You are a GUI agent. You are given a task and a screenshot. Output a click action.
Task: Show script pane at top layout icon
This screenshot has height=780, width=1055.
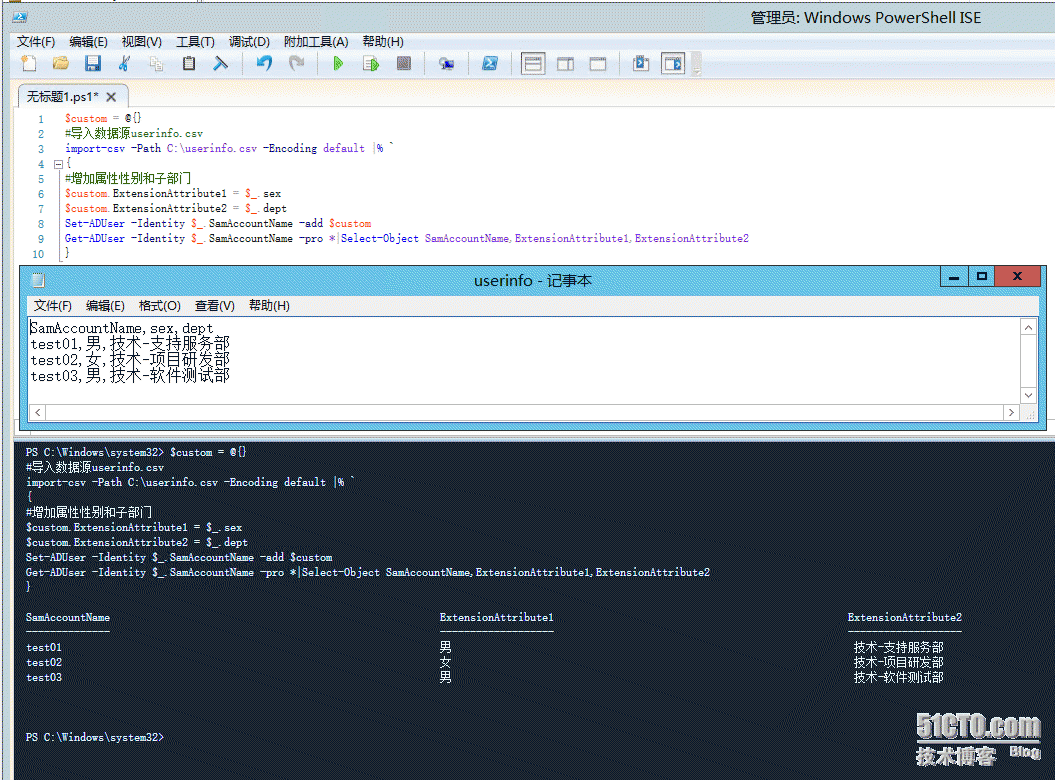(533, 64)
